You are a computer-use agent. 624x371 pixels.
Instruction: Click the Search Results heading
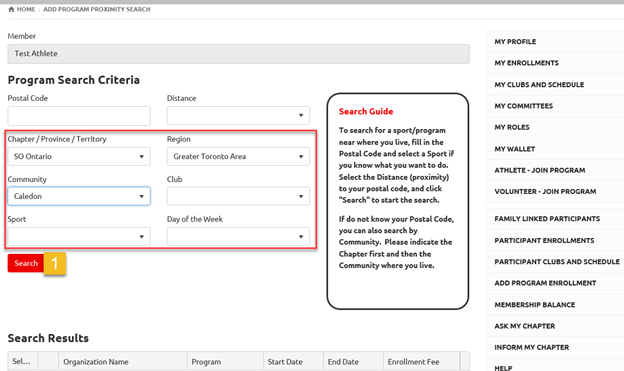[x=48, y=338]
